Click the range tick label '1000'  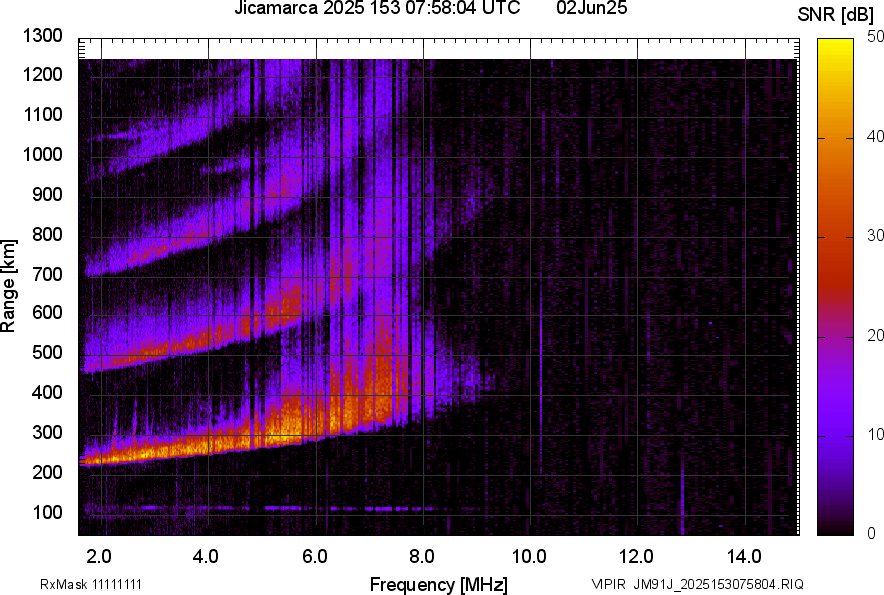tap(42, 154)
